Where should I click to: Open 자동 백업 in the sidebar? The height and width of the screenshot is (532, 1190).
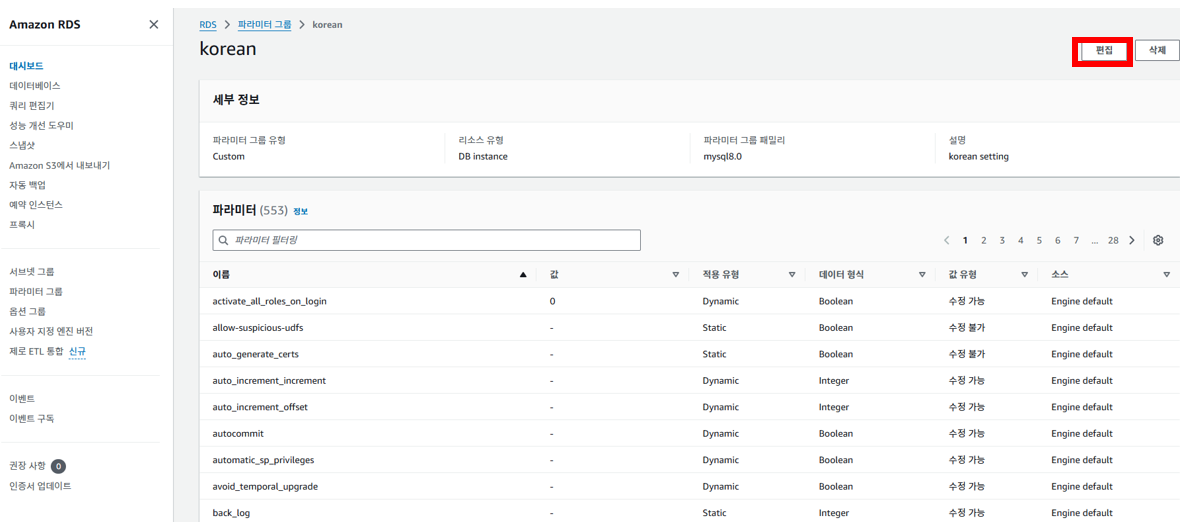pyautogui.click(x=28, y=184)
